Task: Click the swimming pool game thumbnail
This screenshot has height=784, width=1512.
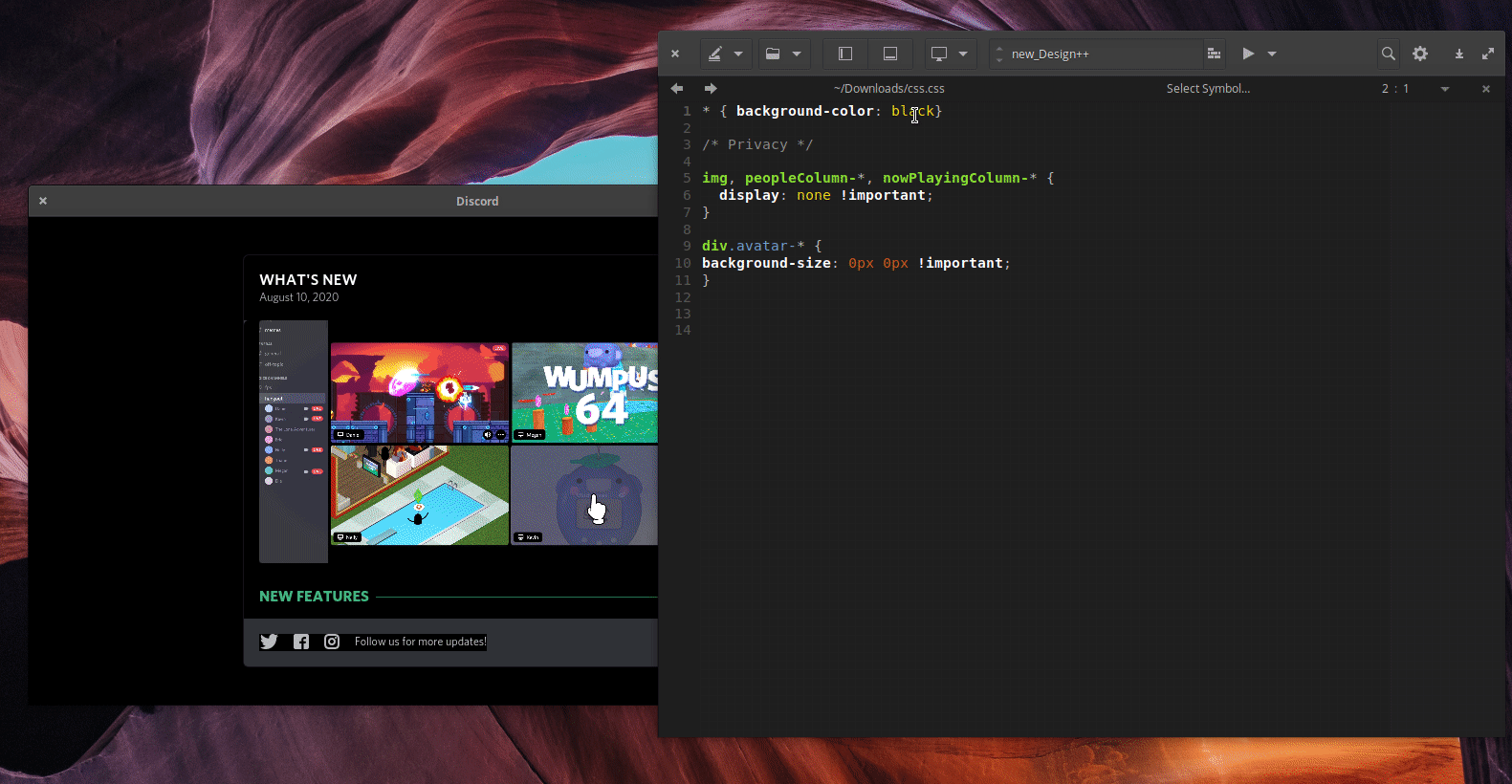Action: (x=420, y=495)
